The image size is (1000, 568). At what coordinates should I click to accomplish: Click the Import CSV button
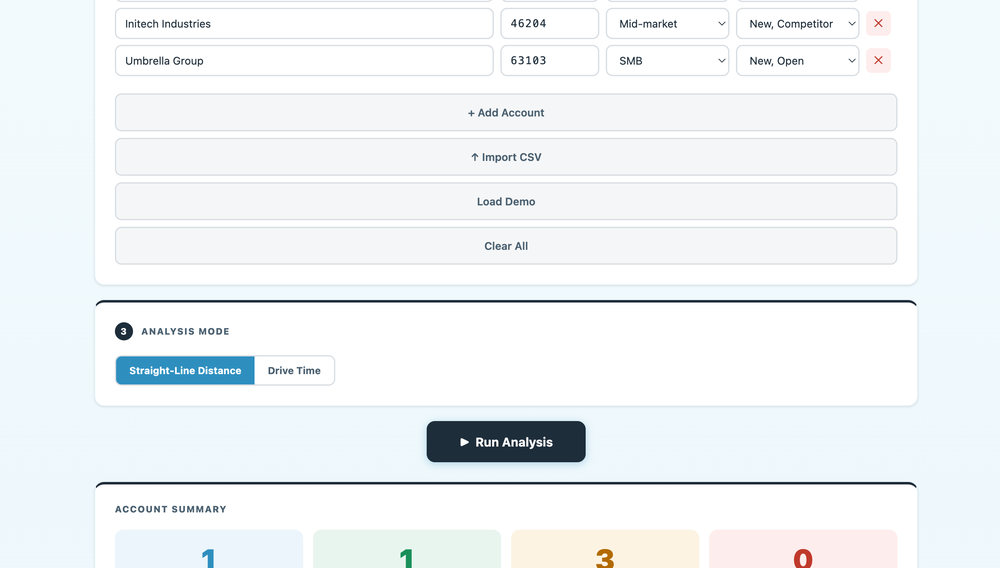pos(506,157)
